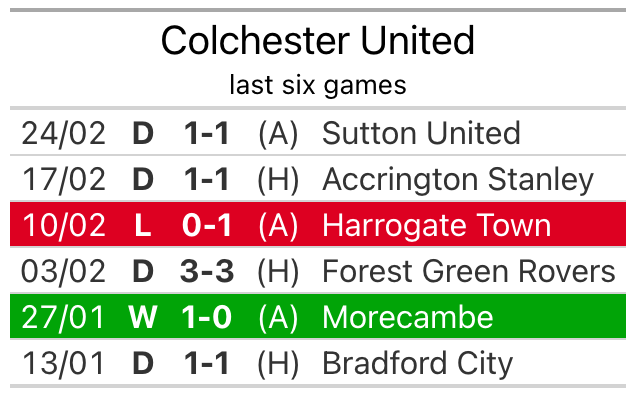This screenshot has width=636, height=396.
Task: Click the W result indicator for Morecambe
Action: point(143,317)
